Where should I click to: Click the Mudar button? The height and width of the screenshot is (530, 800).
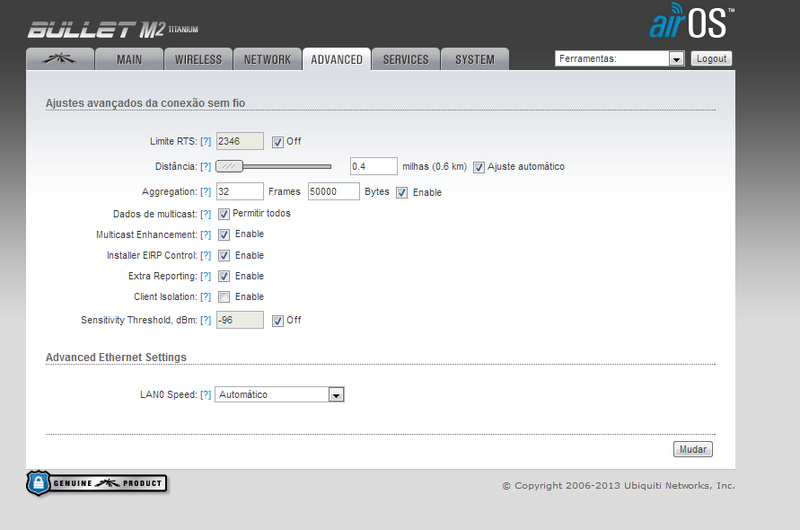coord(693,449)
